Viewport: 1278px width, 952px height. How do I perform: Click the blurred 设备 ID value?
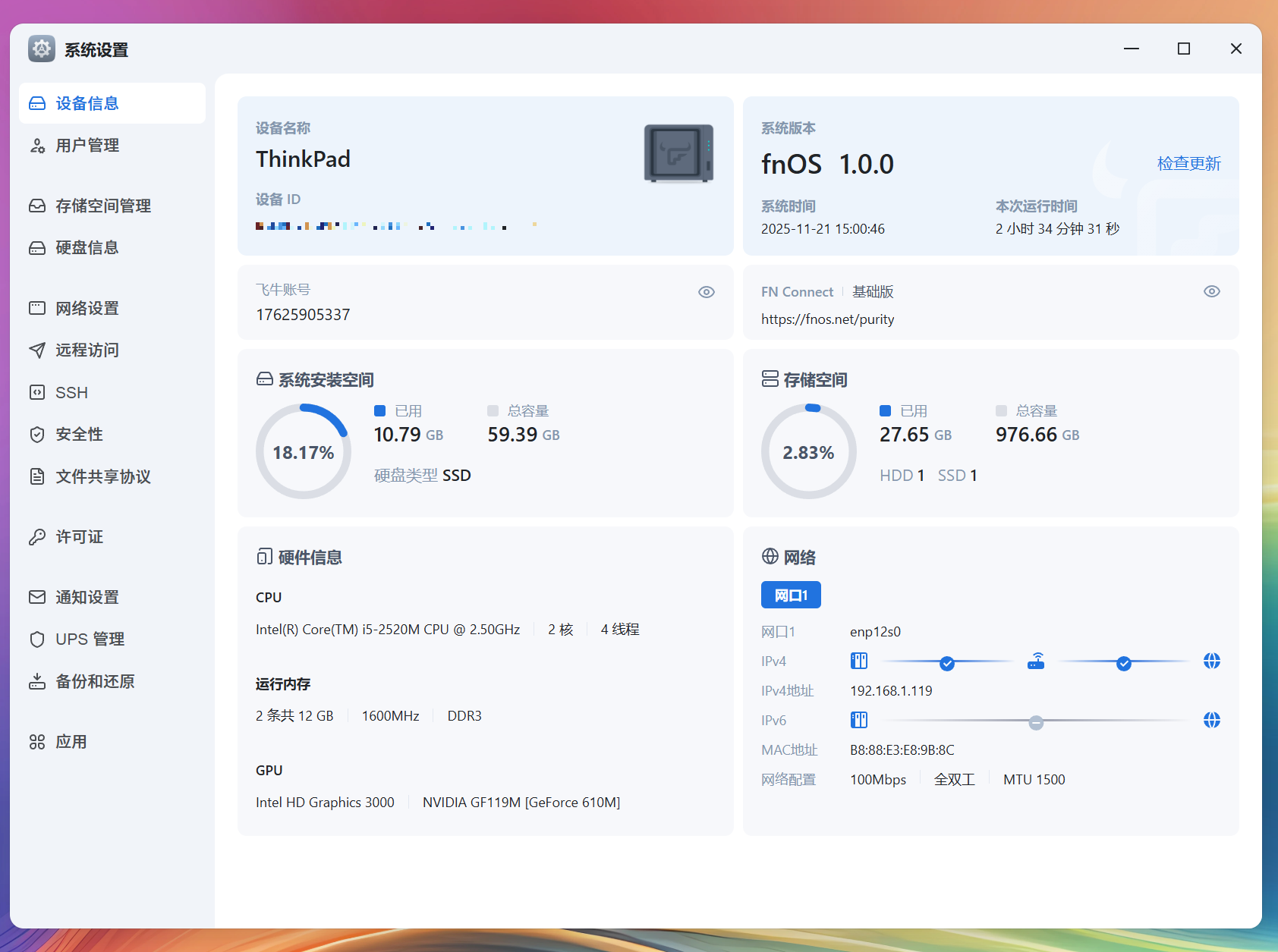coord(397,226)
